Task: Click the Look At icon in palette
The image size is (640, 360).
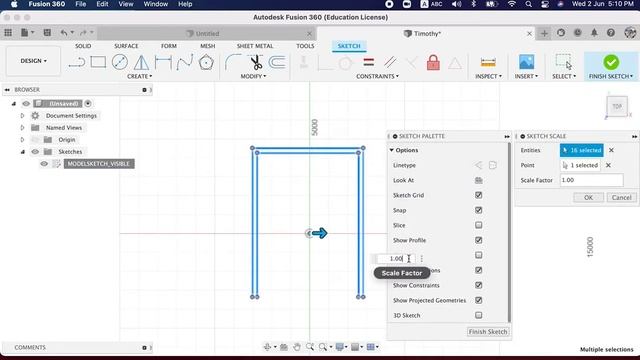Action: 478,180
